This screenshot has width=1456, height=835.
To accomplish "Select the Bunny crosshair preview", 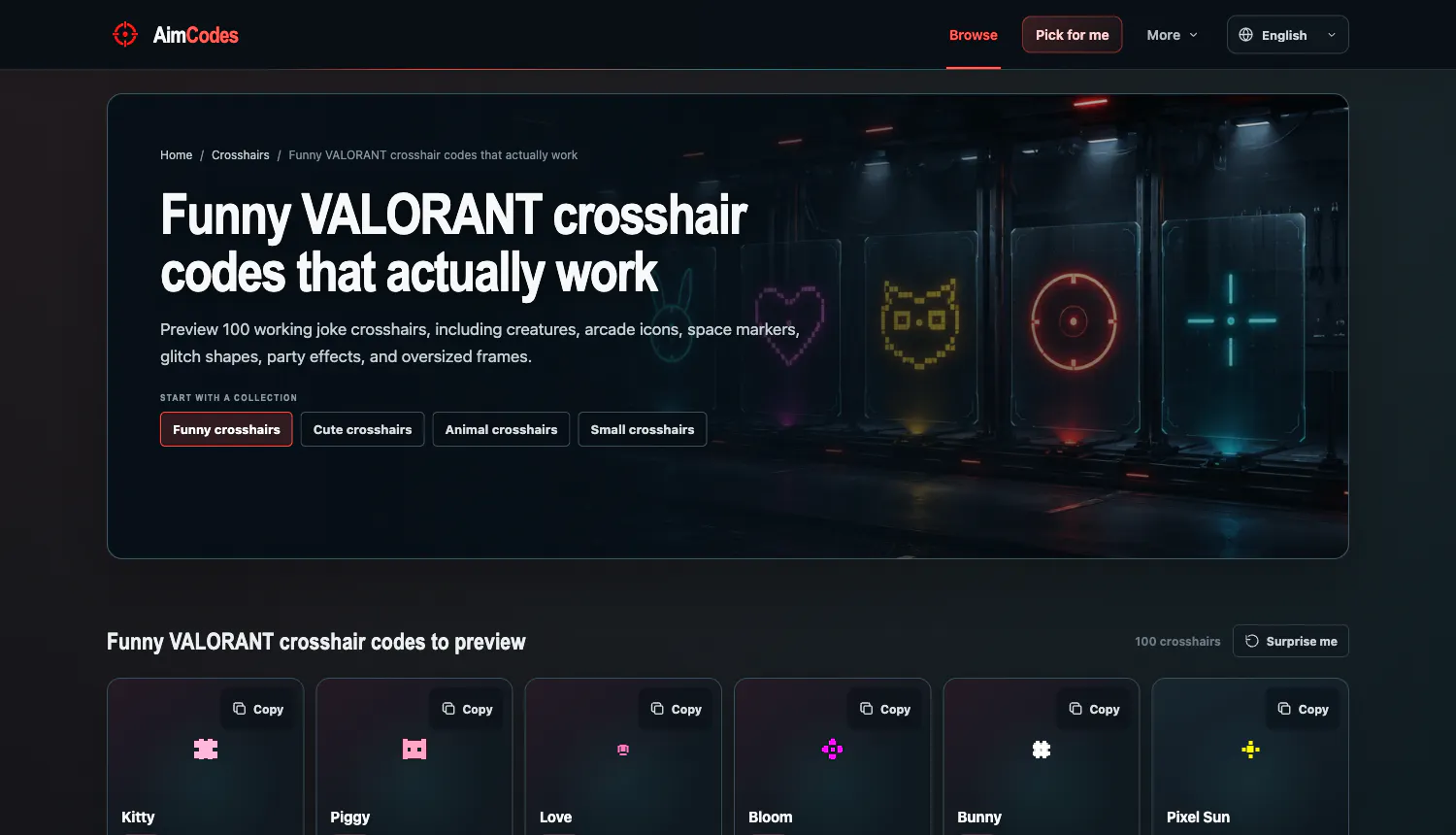I will tap(1042, 749).
